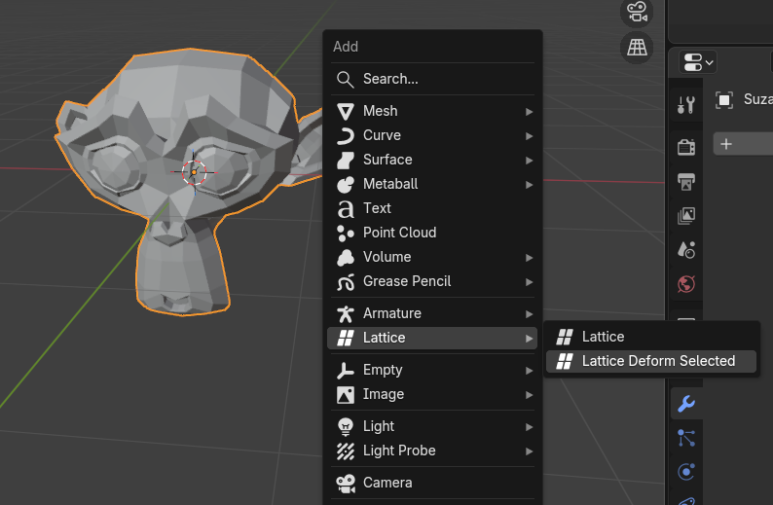
Task: Click the Armature figure icon
Action: point(345,314)
